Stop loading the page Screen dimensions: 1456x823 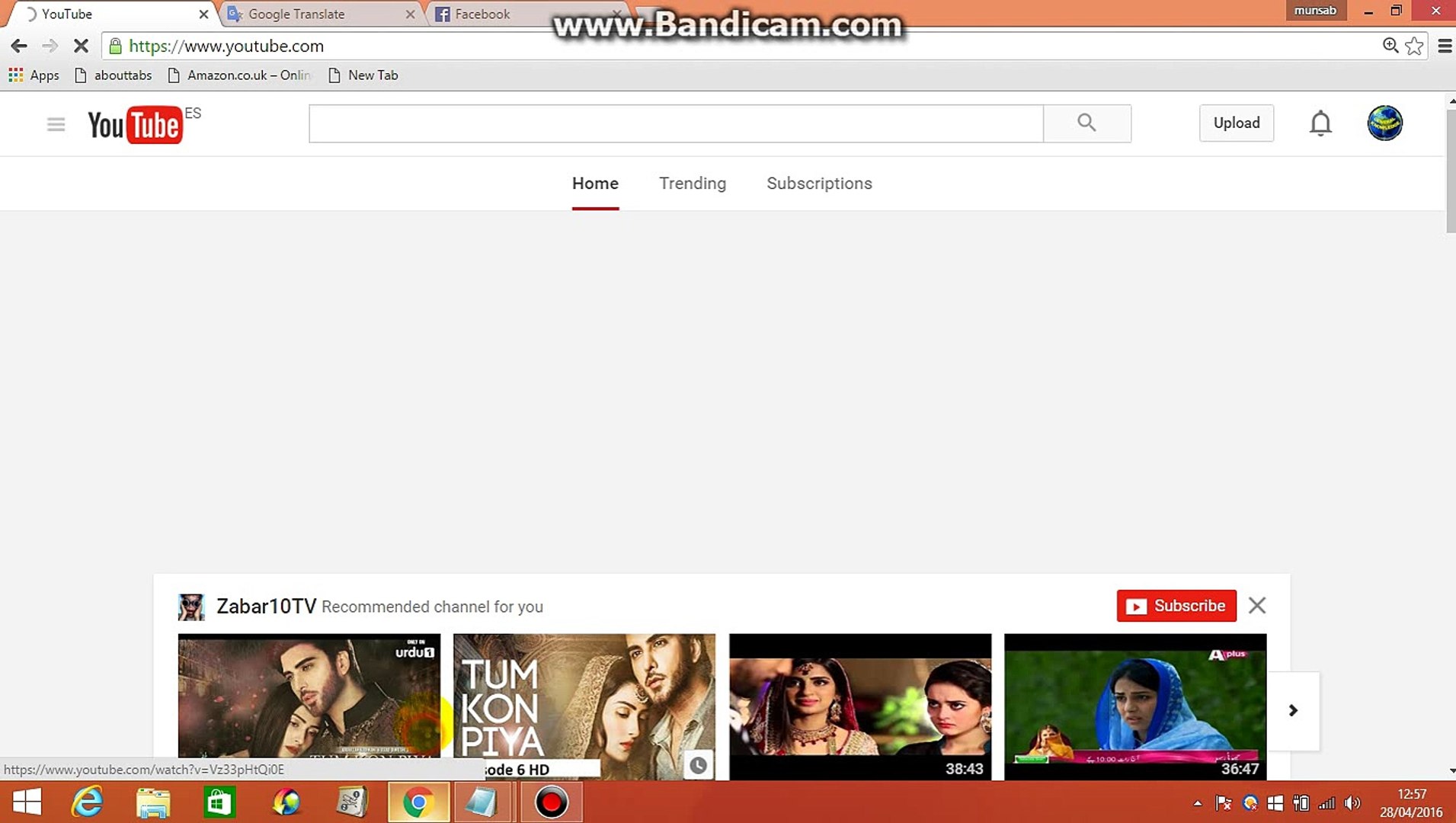81,46
